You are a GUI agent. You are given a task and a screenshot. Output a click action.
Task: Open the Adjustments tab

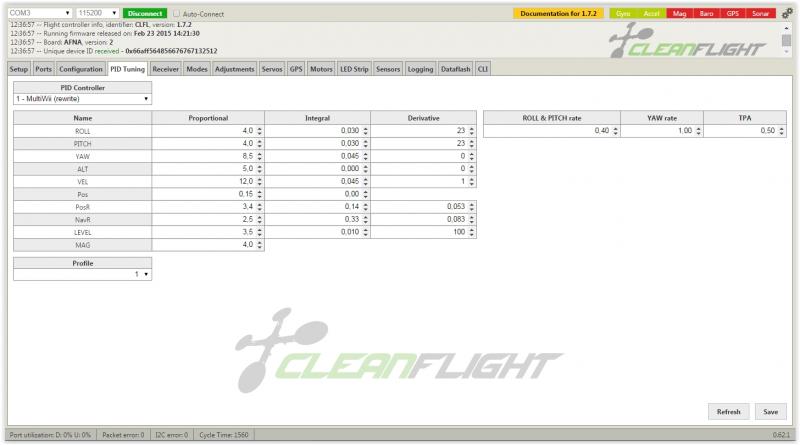click(235, 69)
